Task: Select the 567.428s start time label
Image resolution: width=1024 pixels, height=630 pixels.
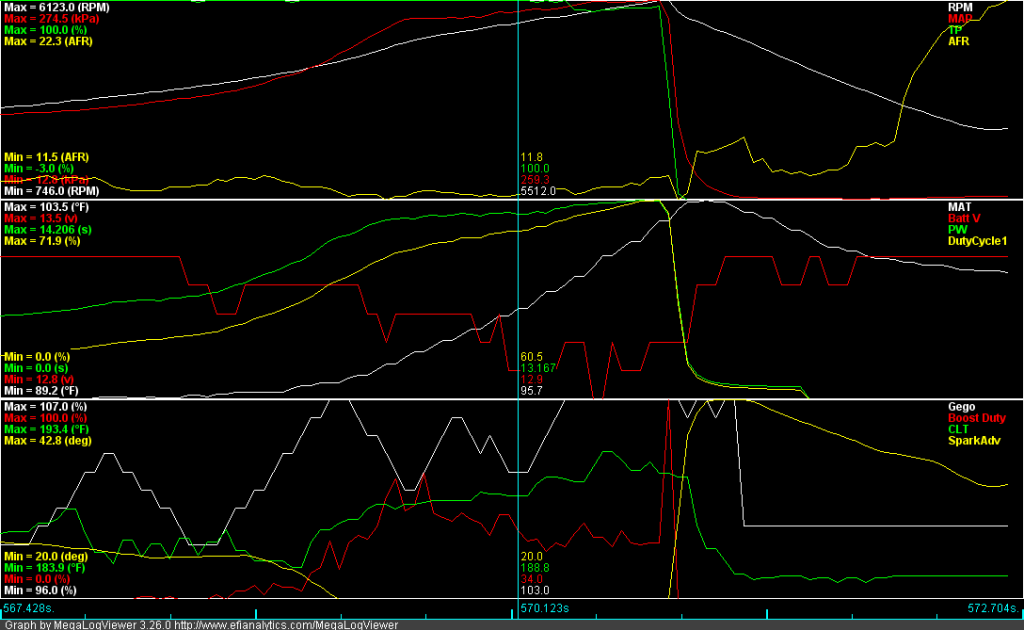Action: (x=27, y=607)
